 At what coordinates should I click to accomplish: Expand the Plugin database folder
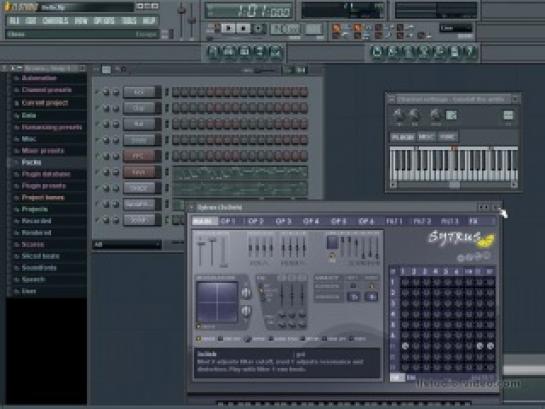tap(46, 174)
